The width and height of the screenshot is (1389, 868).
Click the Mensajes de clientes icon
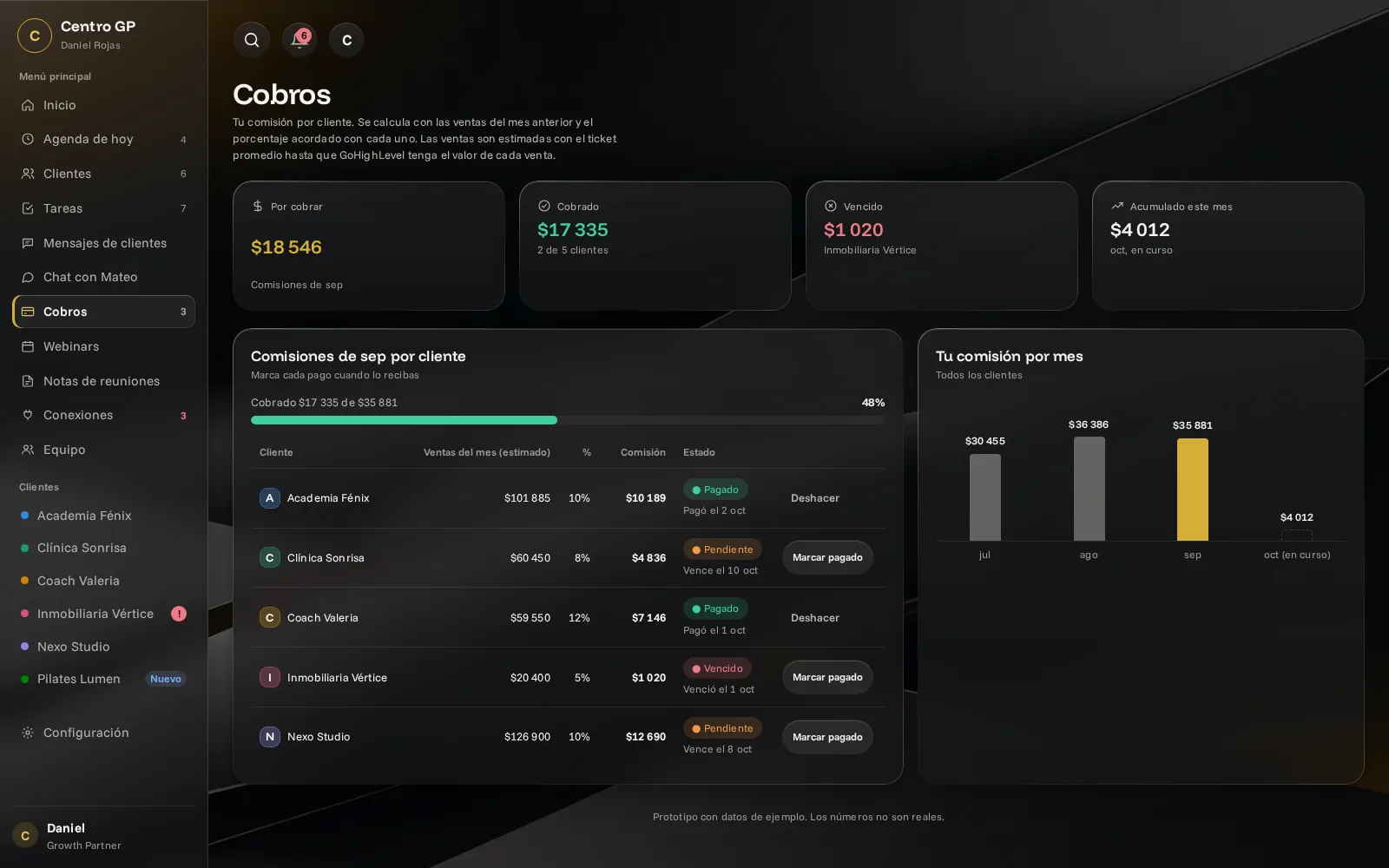(28, 243)
